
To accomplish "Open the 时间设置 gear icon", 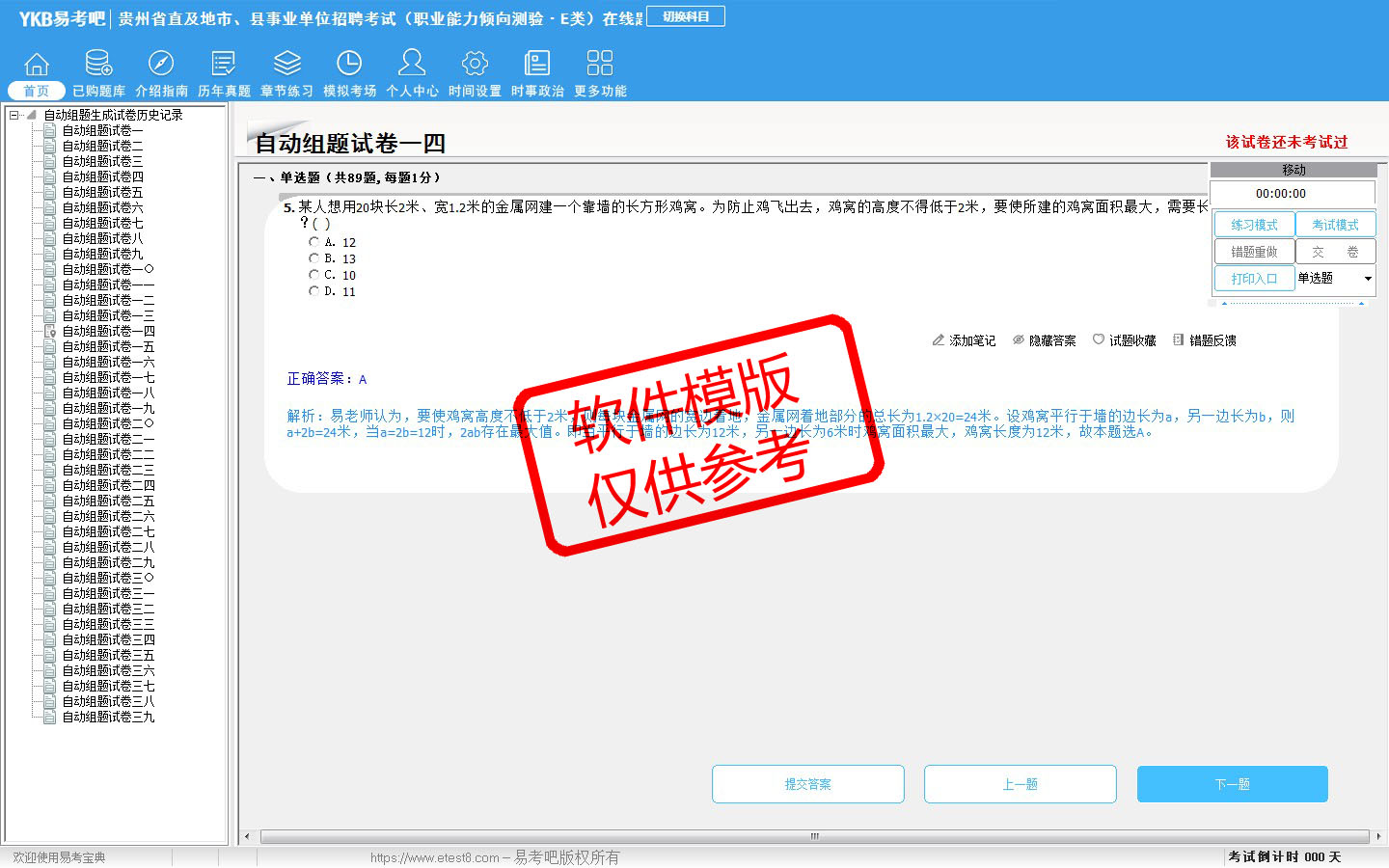I will (x=475, y=64).
